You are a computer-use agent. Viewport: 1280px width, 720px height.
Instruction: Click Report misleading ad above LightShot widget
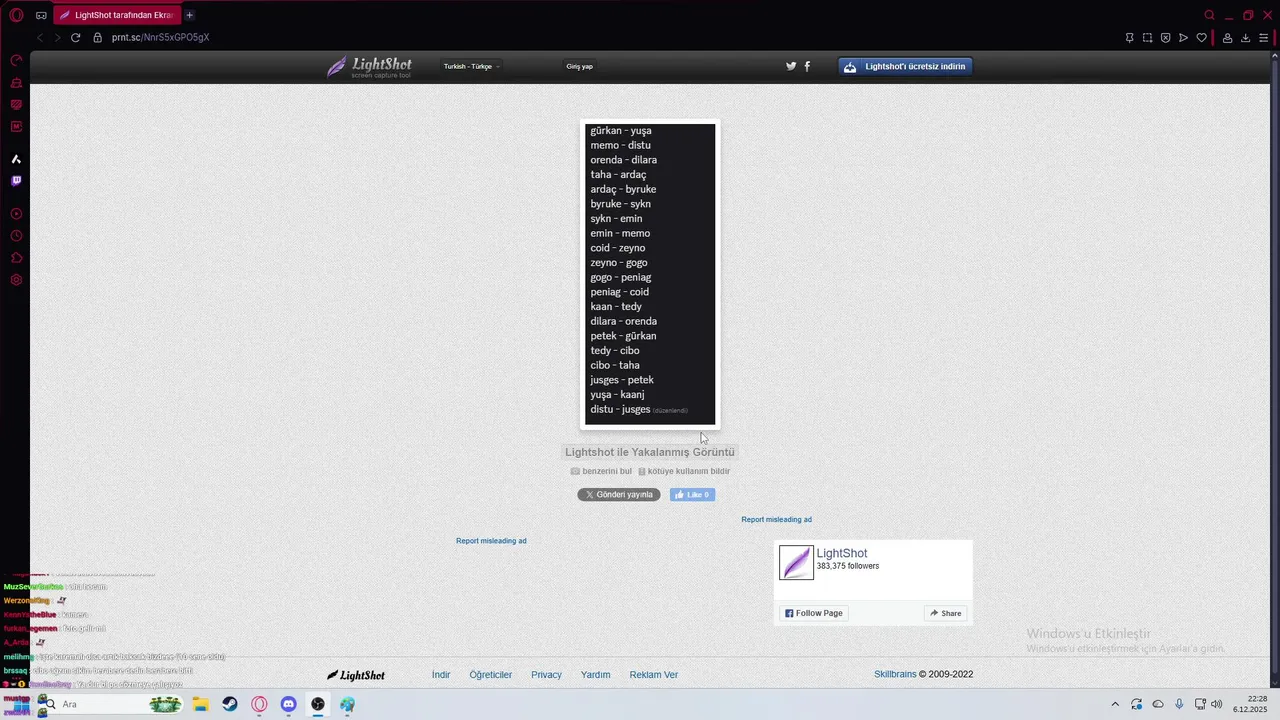[776, 520]
